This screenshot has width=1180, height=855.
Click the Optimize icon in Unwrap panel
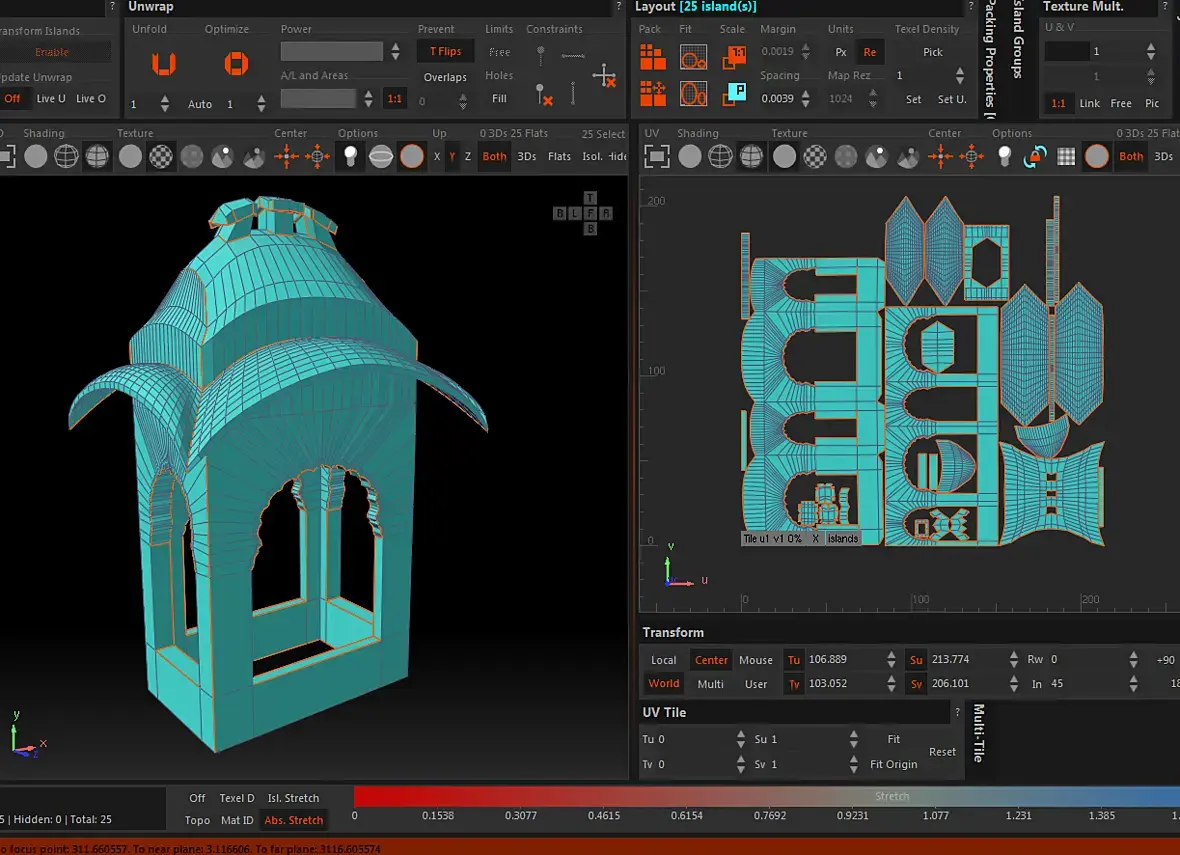236,65
